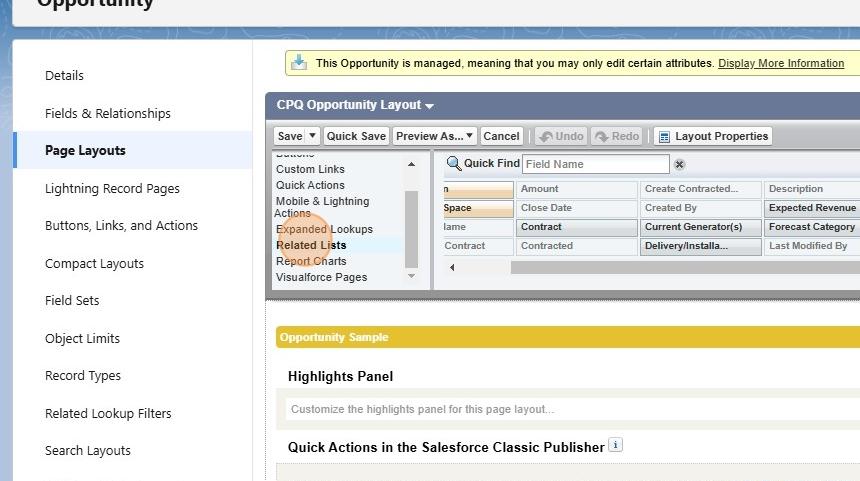The height and width of the screenshot is (481, 860).
Task: Open the Save dropdown arrow
Action: pos(312,135)
